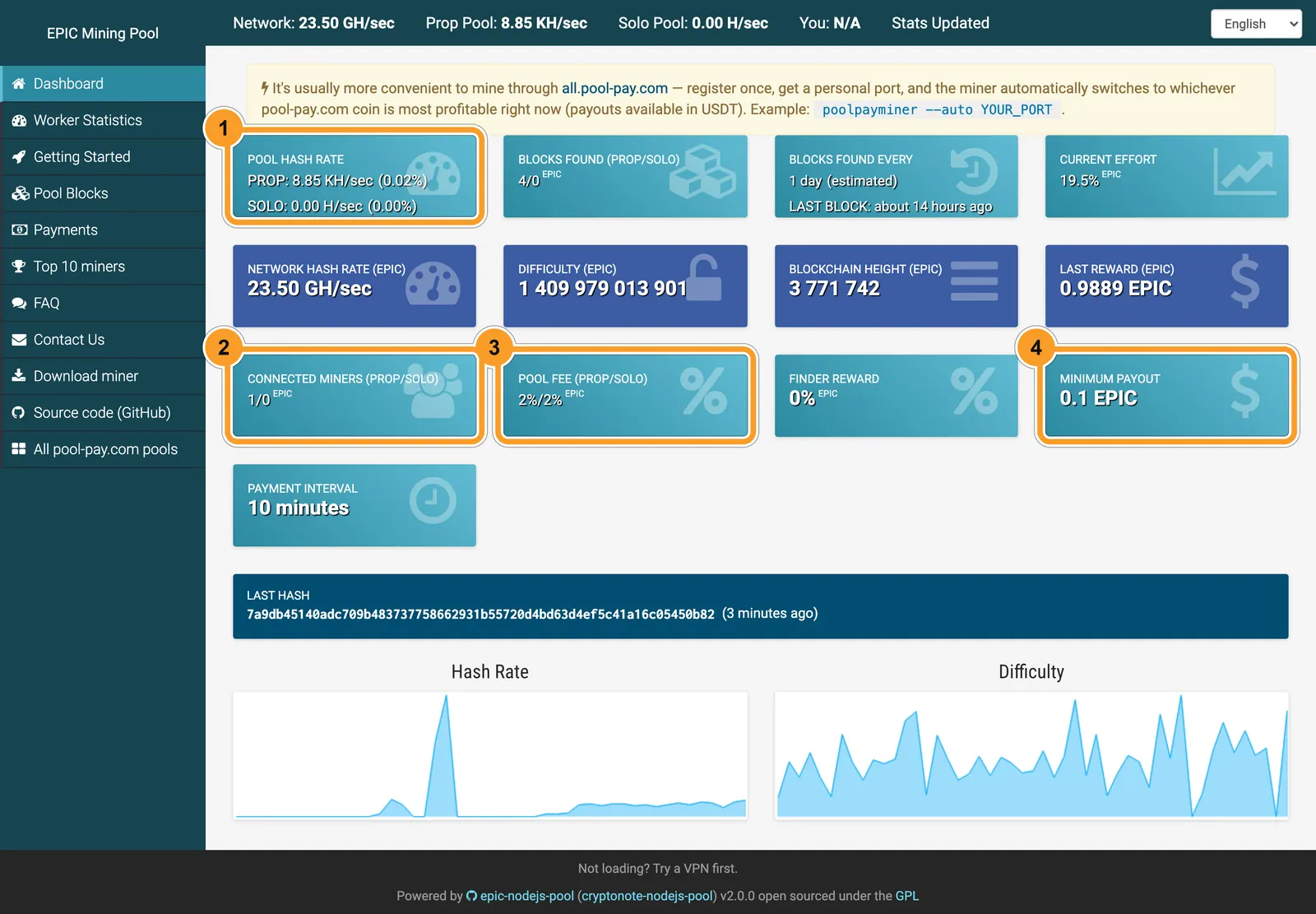
Task: Click the poolpayminer --auto YOUR_PORT code
Action: click(x=937, y=109)
